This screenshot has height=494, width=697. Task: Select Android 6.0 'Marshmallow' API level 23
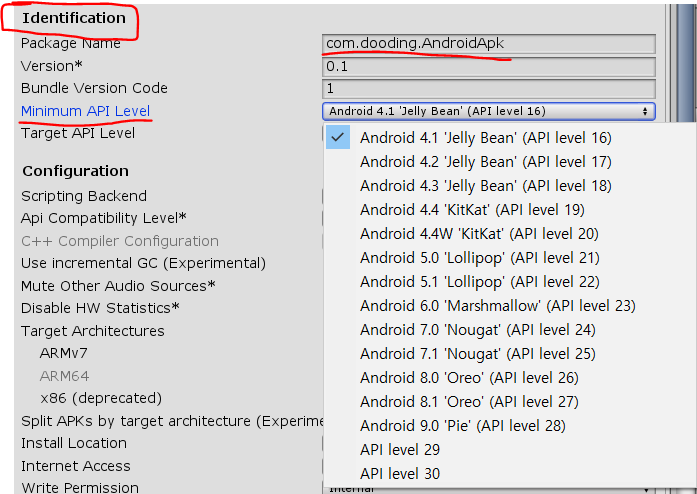pyautogui.click(x=498, y=306)
